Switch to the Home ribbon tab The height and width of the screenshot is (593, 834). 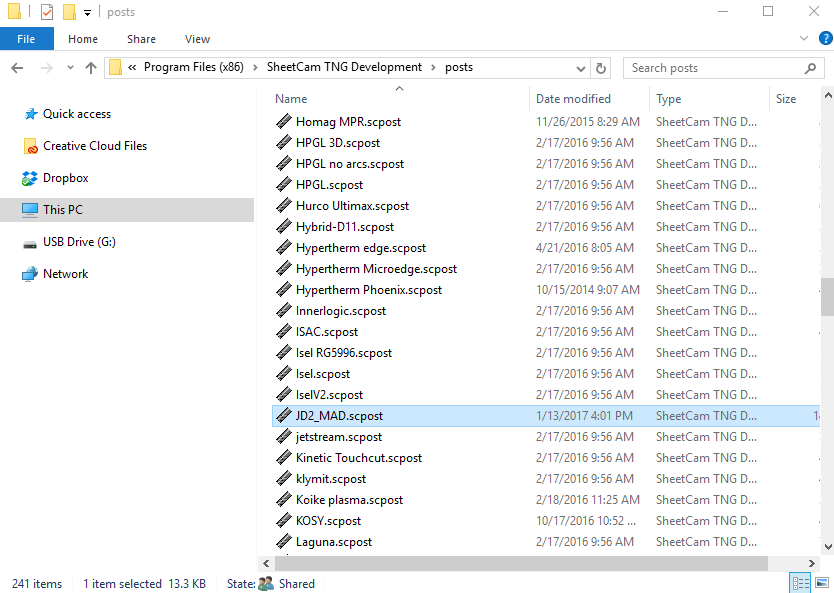(82, 39)
